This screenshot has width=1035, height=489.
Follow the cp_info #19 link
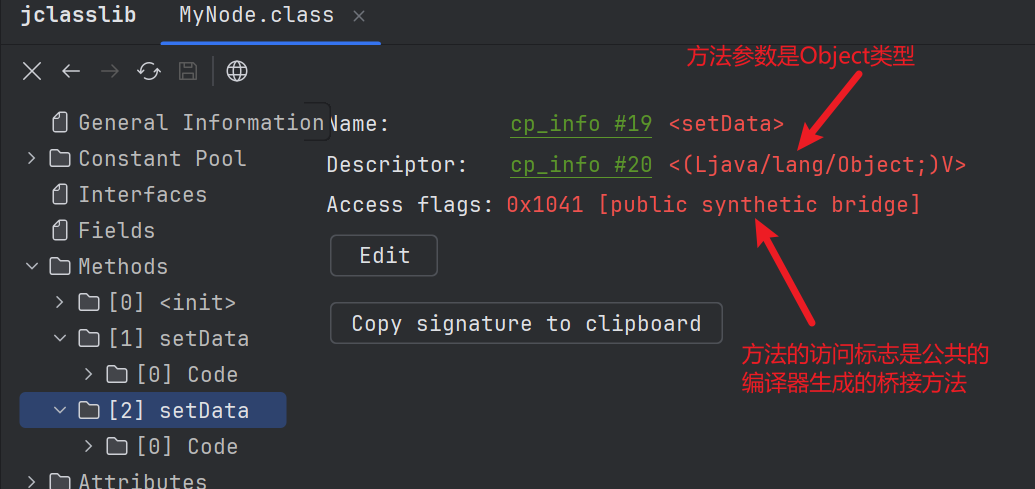(x=581, y=124)
